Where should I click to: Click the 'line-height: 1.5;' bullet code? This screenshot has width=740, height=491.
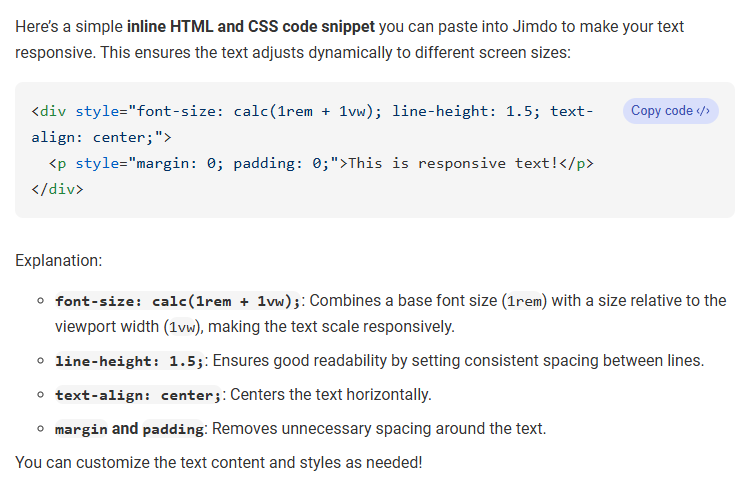click(129, 361)
